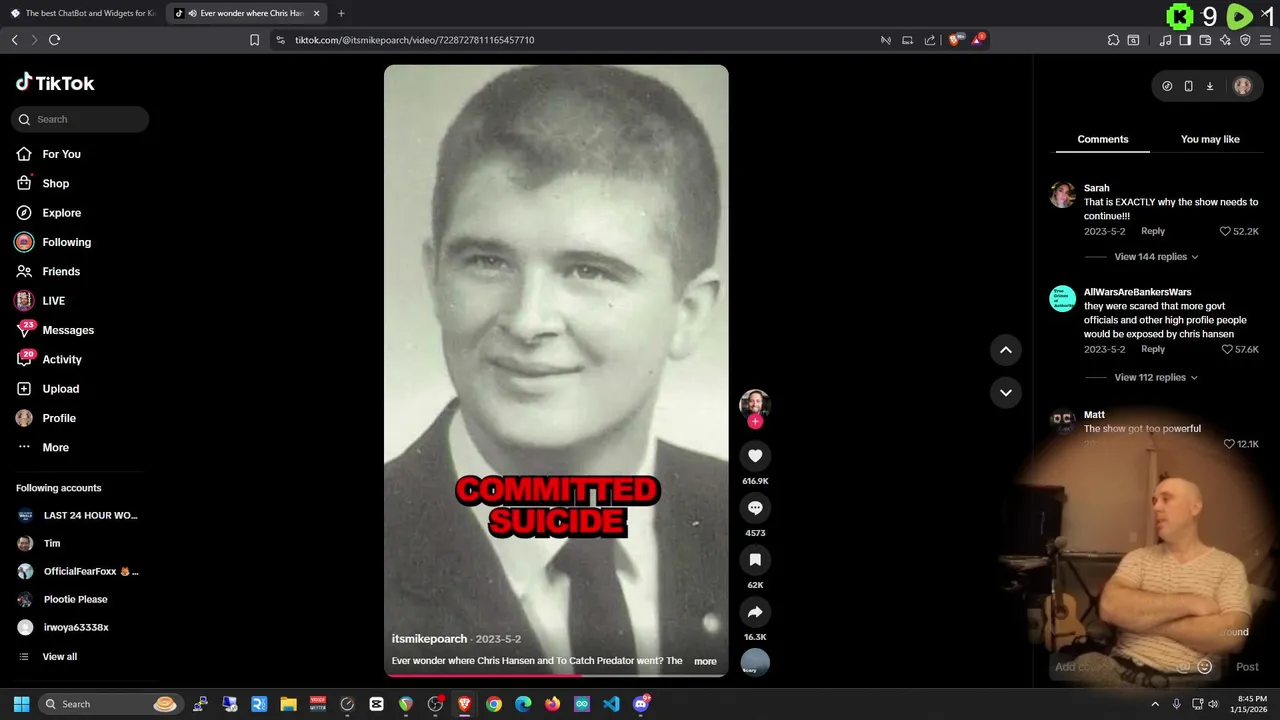Open the profile avatar in top pill
Screen dimensions: 1280x720
(x=1243, y=86)
